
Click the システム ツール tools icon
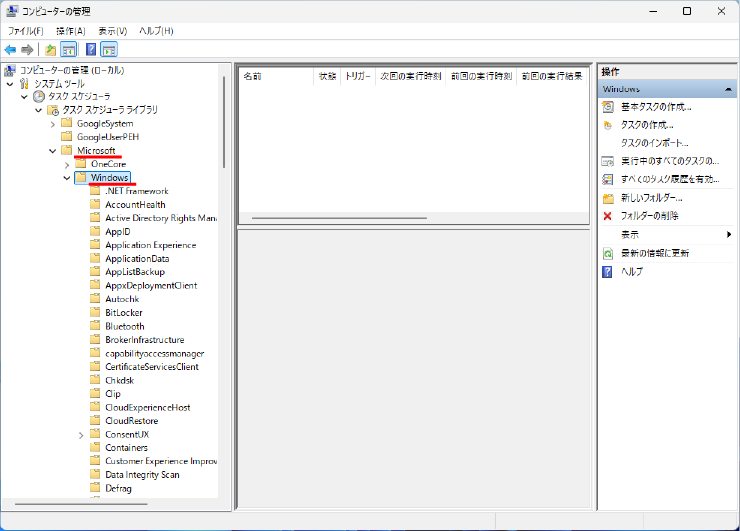coord(25,84)
